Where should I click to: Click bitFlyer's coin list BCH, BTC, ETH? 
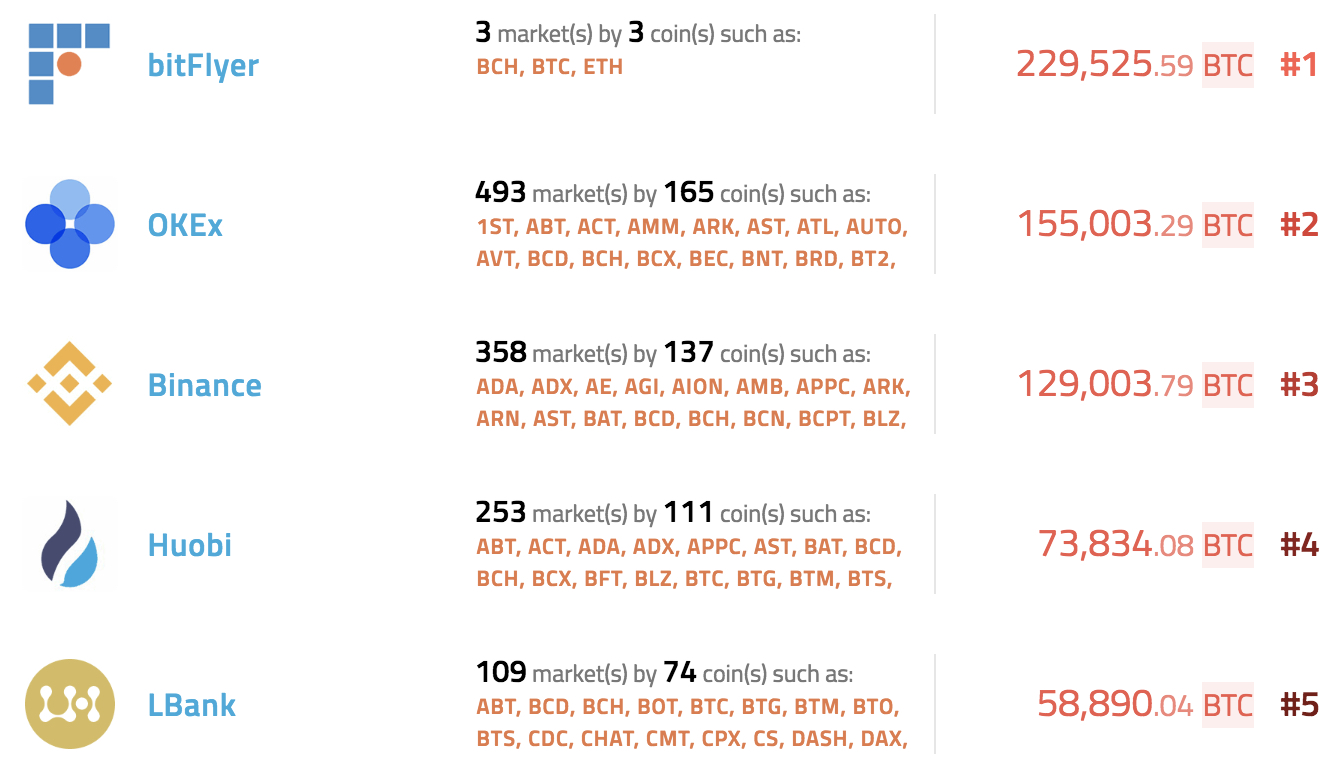[x=550, y=68]
